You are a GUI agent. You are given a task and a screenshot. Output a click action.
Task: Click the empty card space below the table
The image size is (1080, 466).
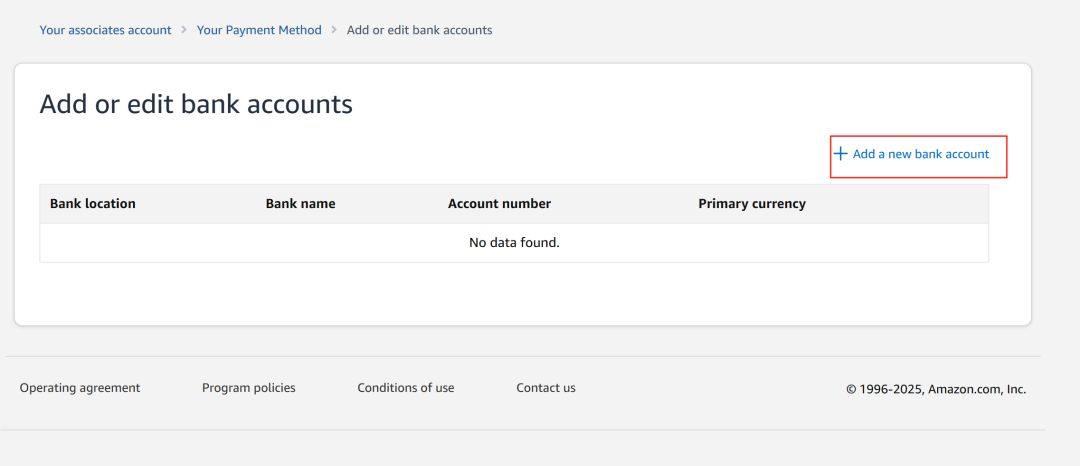pyautogui.click(x=514, y=293)
